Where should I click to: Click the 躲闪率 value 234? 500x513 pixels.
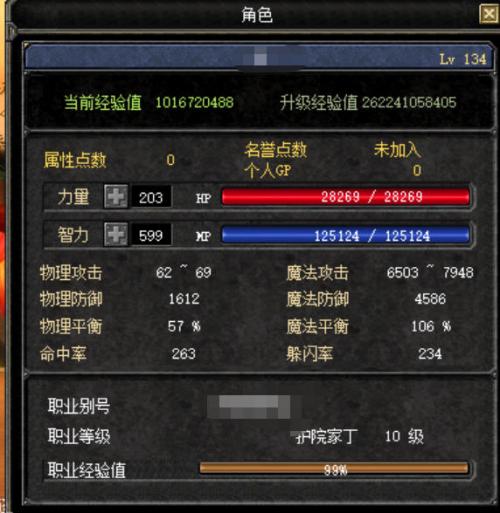coord(430,354)
